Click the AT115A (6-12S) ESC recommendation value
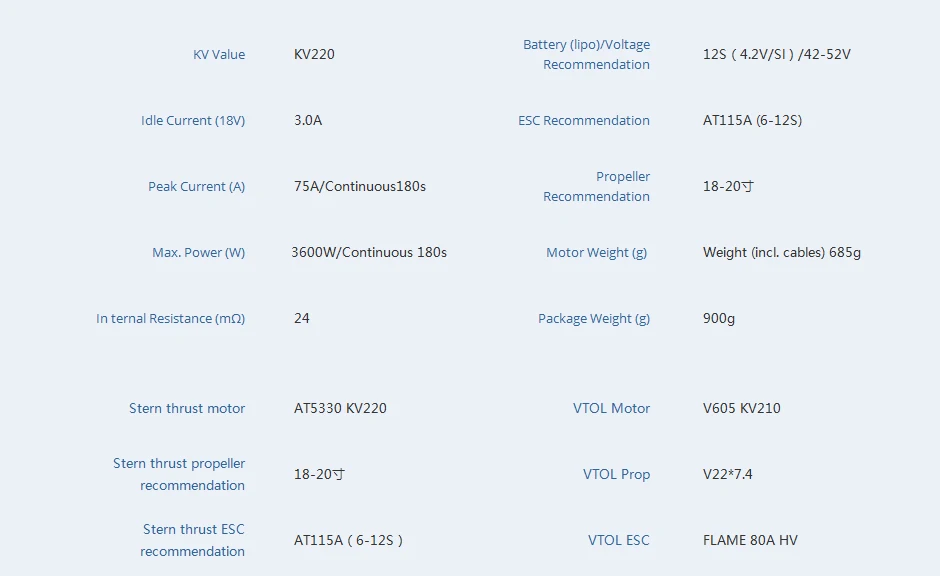 pyautogui.click(x=752, y=120)
